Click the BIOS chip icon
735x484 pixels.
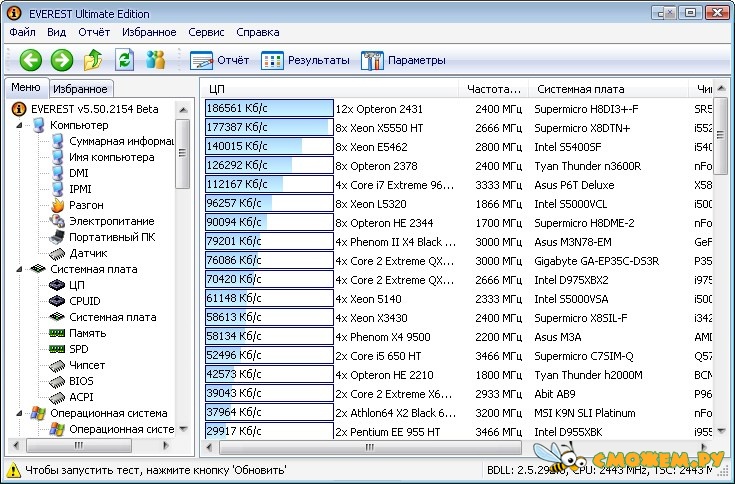coord(57,381)
